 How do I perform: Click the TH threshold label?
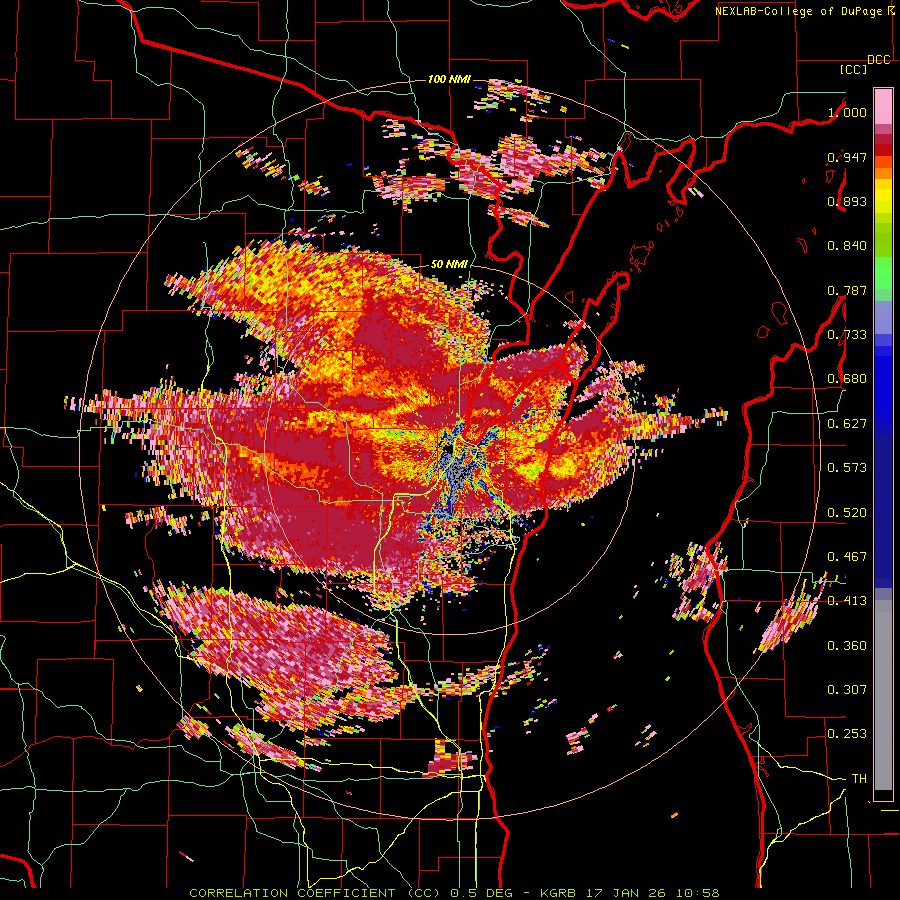tap(859, 779)
